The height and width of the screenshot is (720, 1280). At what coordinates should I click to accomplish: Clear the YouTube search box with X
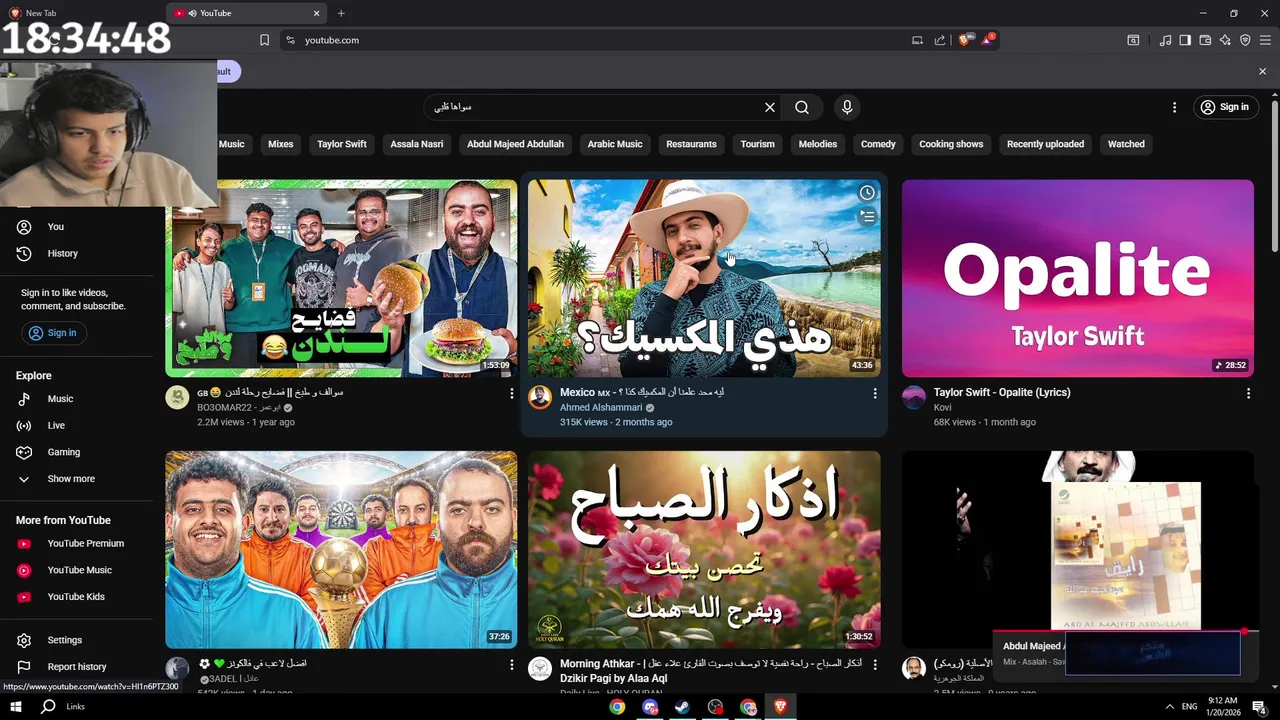pos(770,107)
